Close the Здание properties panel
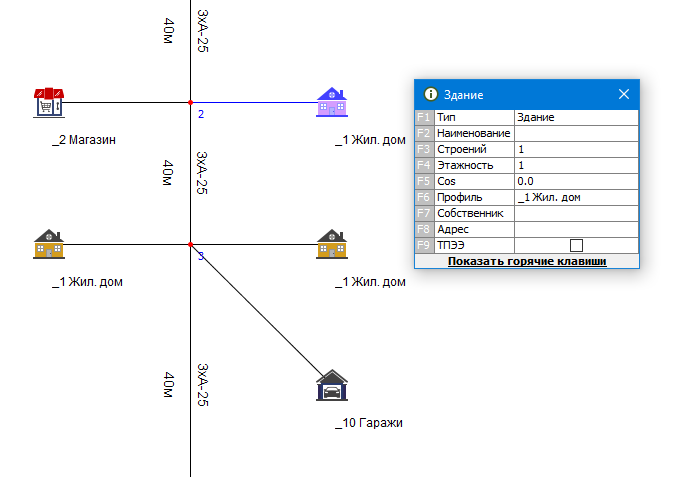686x477 pixels. point(624,94)
